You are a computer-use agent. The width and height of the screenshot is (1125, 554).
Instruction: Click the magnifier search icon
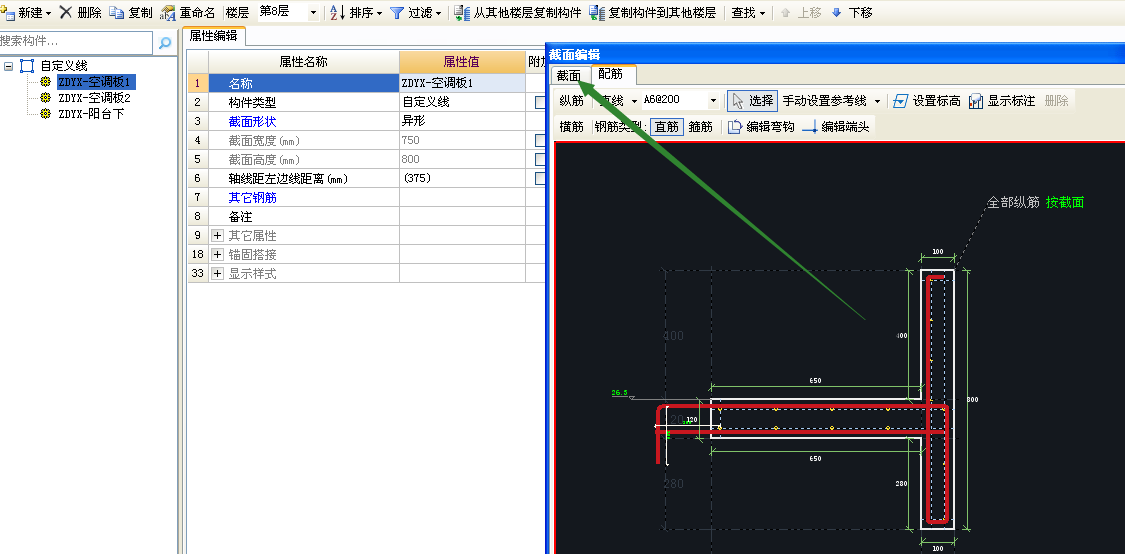coord(164,43)
